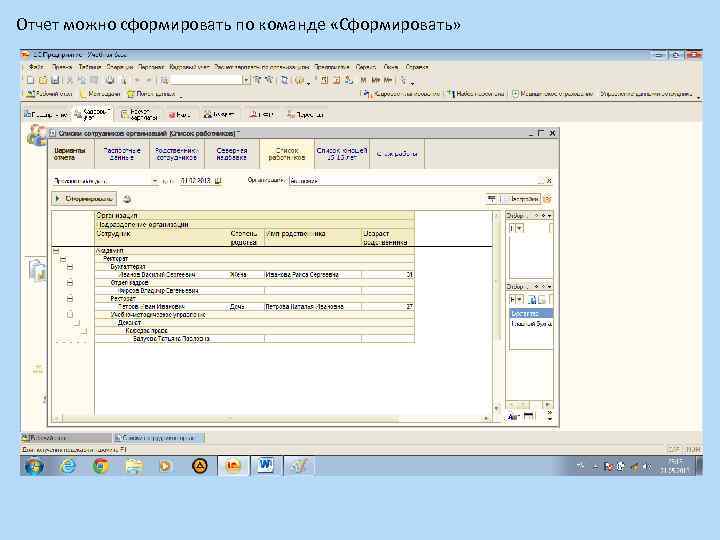
Task: Click the horizontal scrollbar of report
Action: (271, 418)
